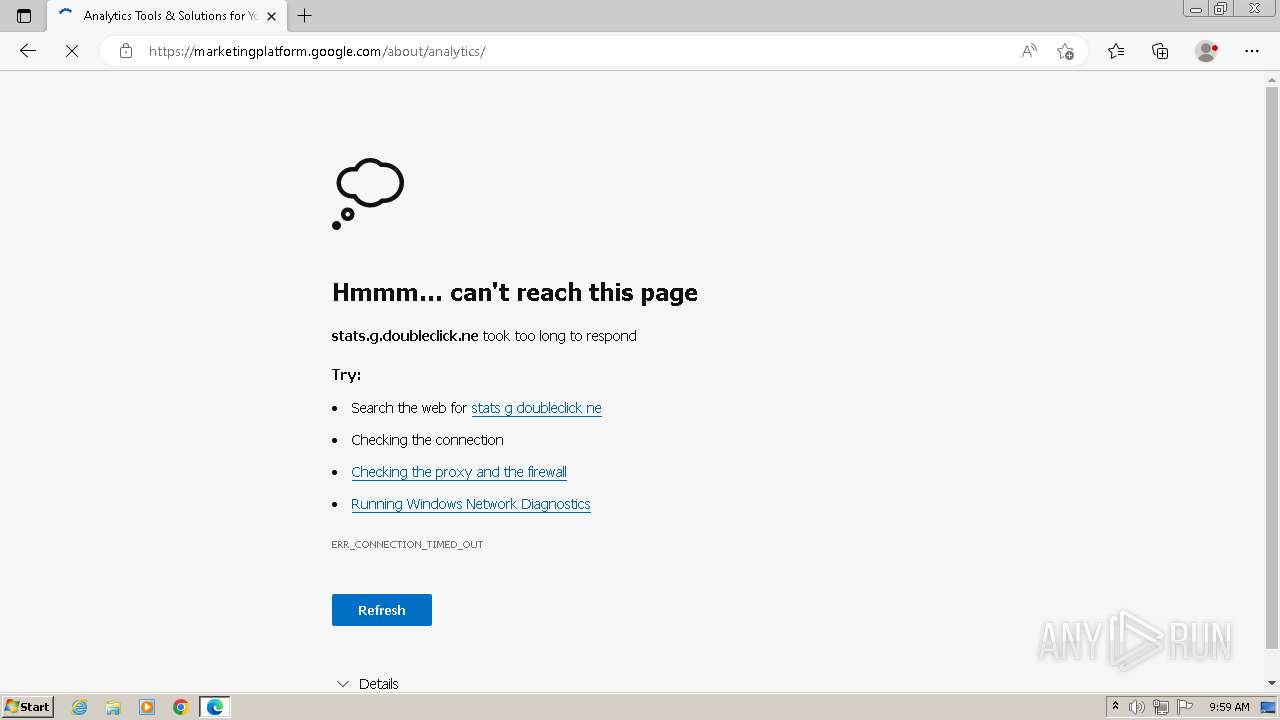The width and height of the screenshot is (1280, 720).
Task: Click the blue Refresh button
Action: [x=382, y=610]
